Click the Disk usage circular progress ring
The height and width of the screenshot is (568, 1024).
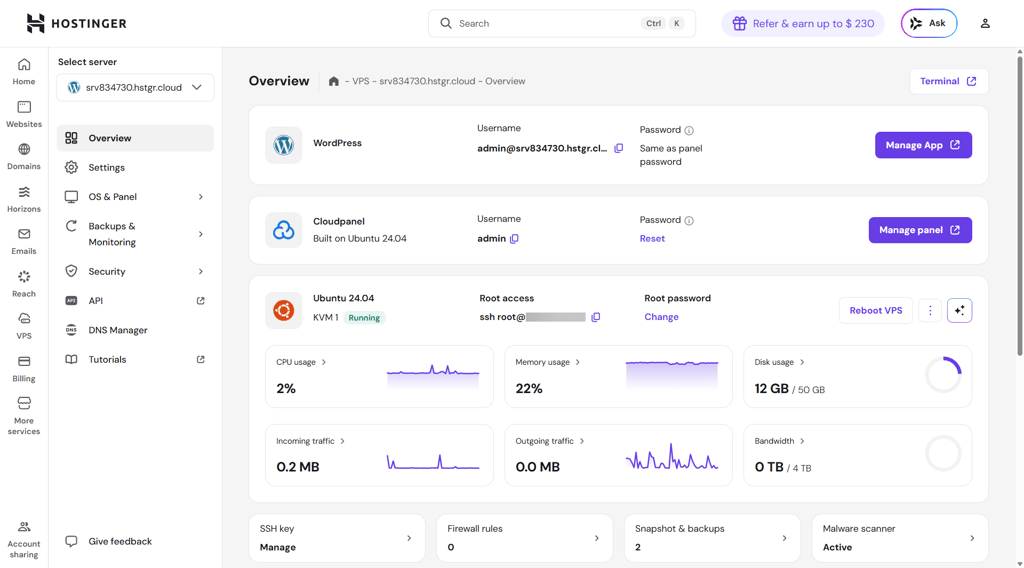tap(943, 375)
